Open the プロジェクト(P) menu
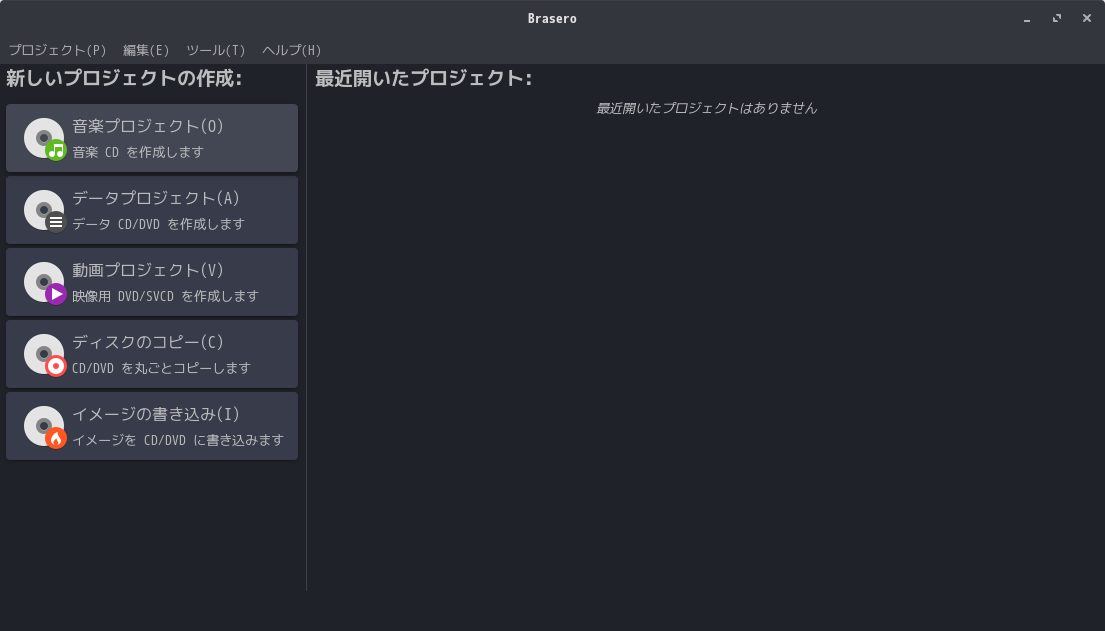The height and width of the screenshot is (631, 1105). (57, 50)
